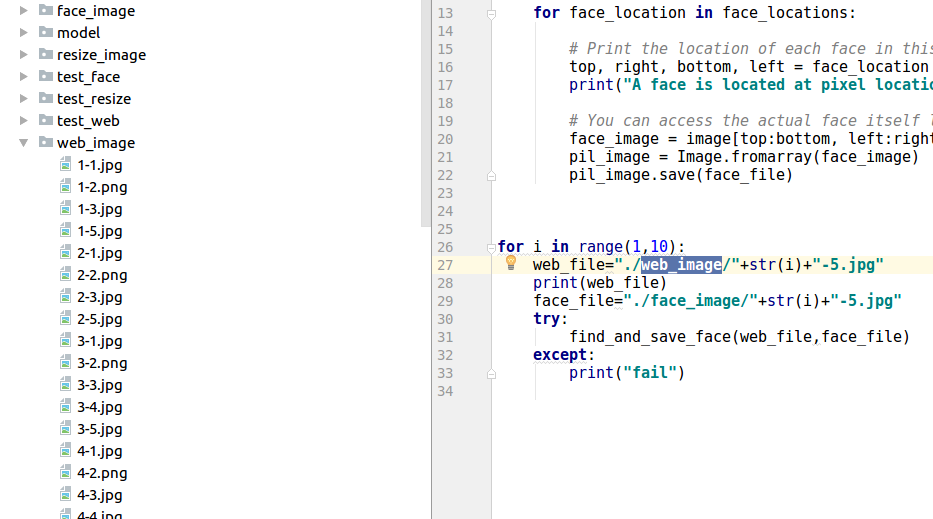
Task: Expand the test_face folder arrow
Action: click(x=24, y=77)
